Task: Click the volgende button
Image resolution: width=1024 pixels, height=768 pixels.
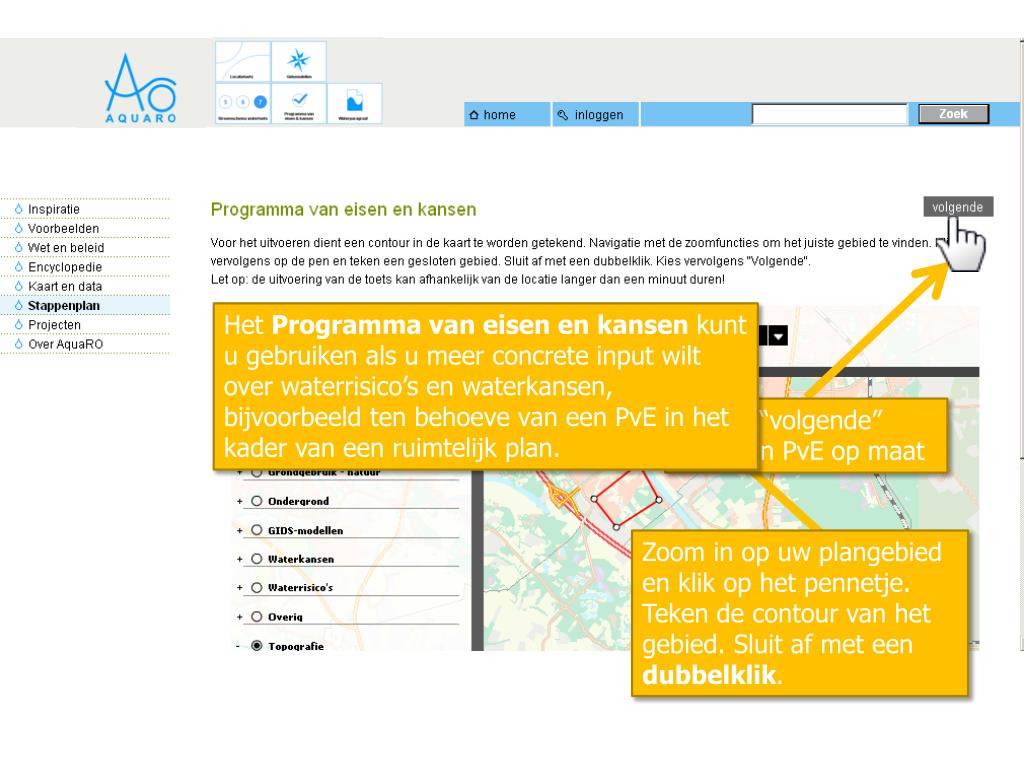Action: 958,206
